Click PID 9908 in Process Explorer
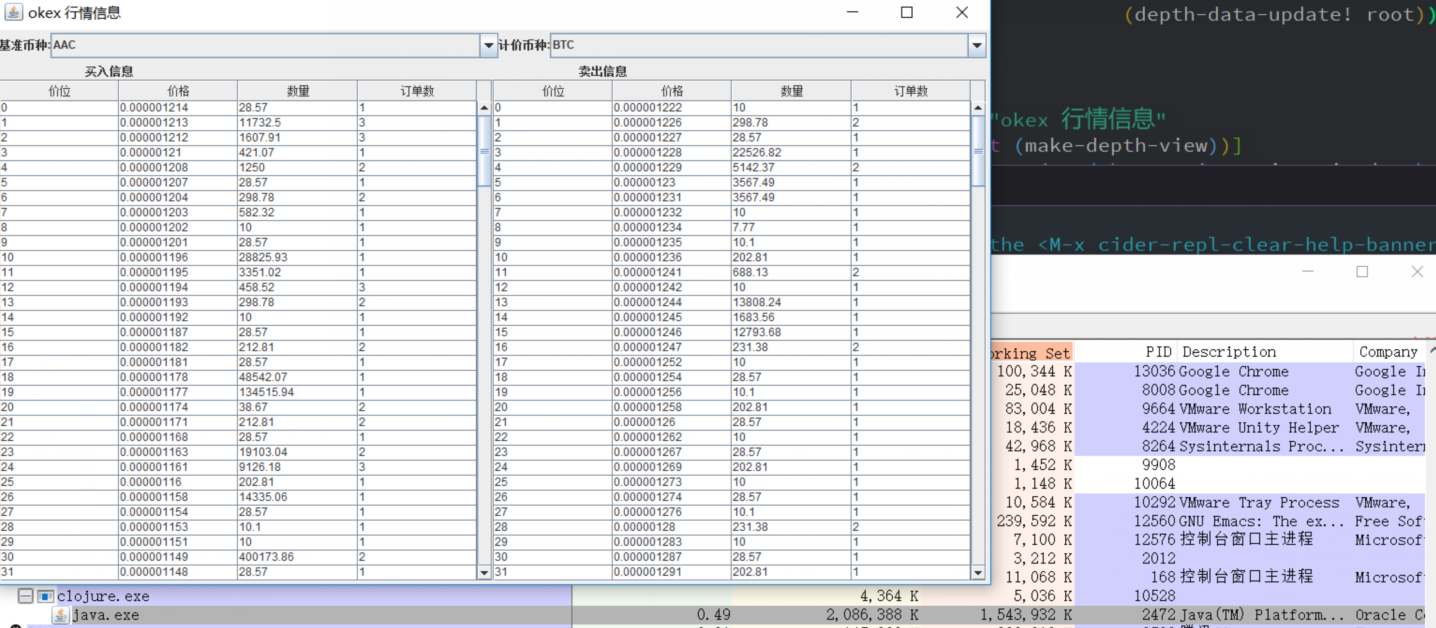Image resolution: width=1436 pixels, height=628 pixels. click(x=1159, y=465)
